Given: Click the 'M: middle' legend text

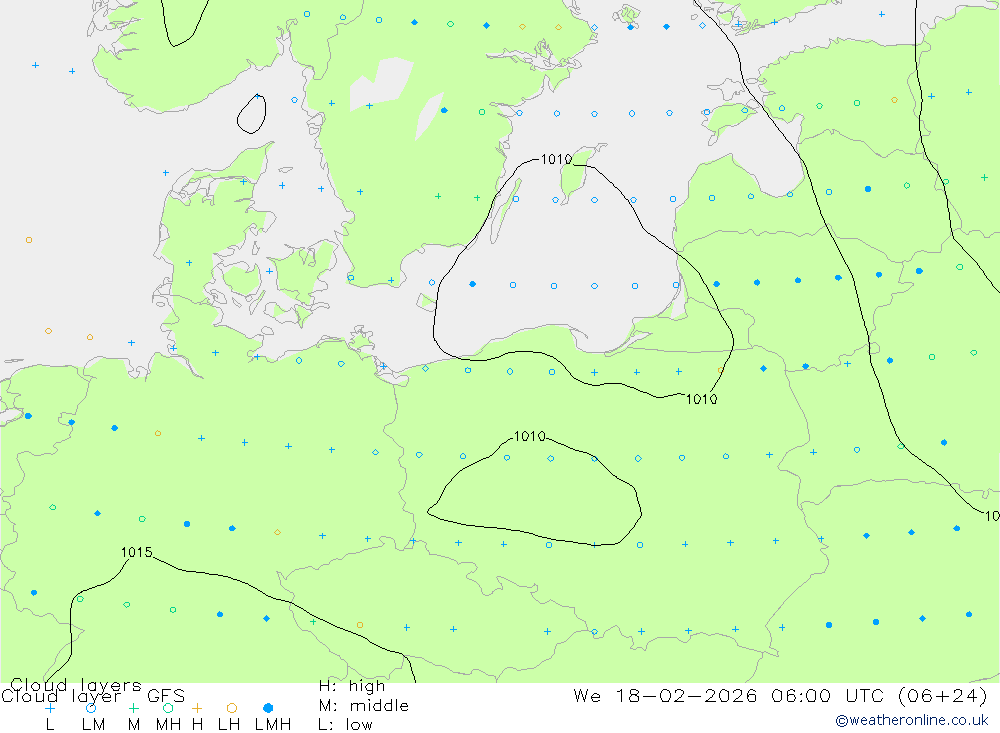Looking at the screenshot, I should [364, 706].
